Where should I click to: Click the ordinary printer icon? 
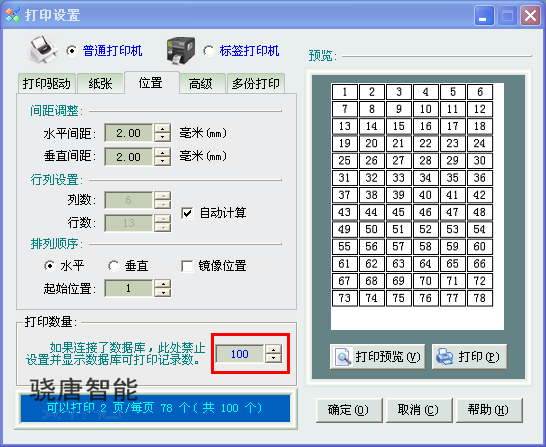point(43,50)
